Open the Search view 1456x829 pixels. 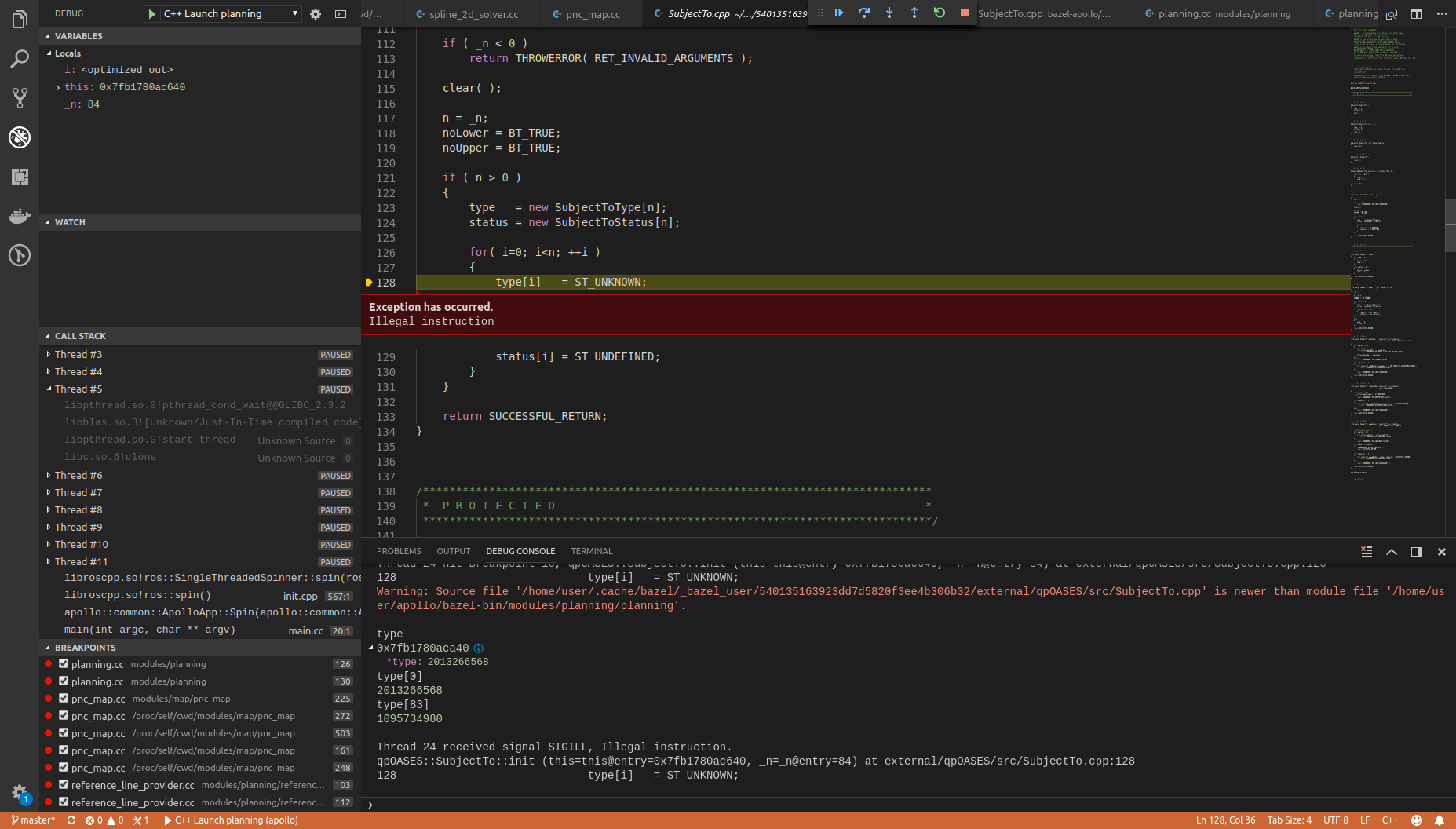pyautogui.click(x=20, y=58)
